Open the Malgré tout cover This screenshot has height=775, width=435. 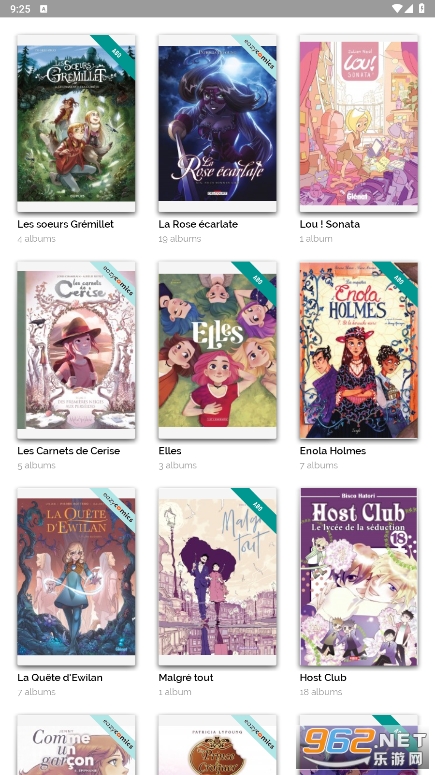(x=218, y=577)
